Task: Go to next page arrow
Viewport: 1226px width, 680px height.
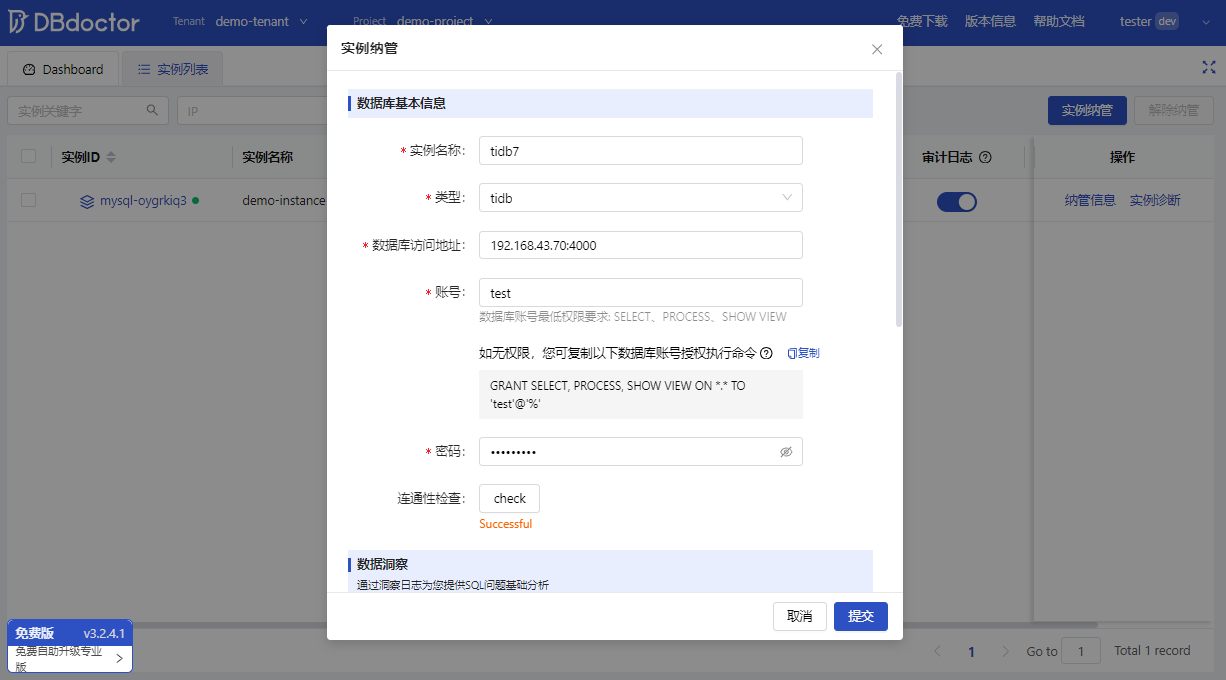Action: [x=1005, y=651]
